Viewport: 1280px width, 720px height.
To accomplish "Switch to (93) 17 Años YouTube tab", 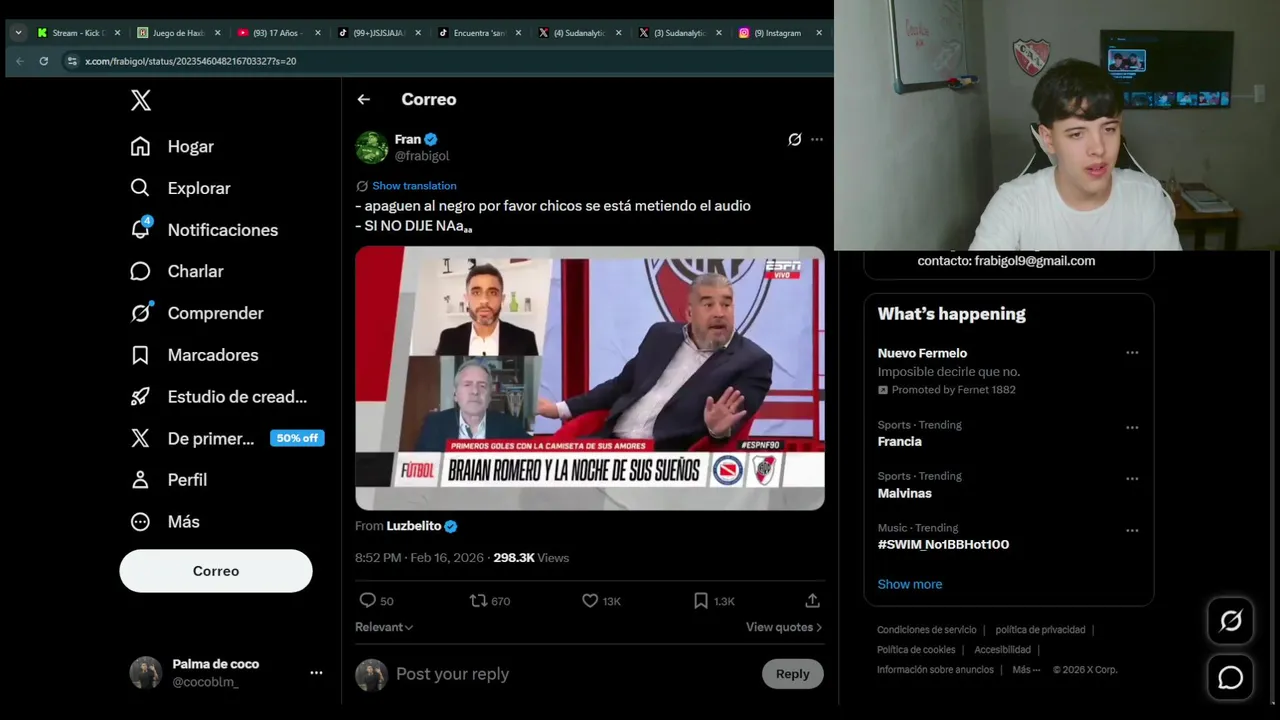I will pyautogui.click(x=278, y=33).
